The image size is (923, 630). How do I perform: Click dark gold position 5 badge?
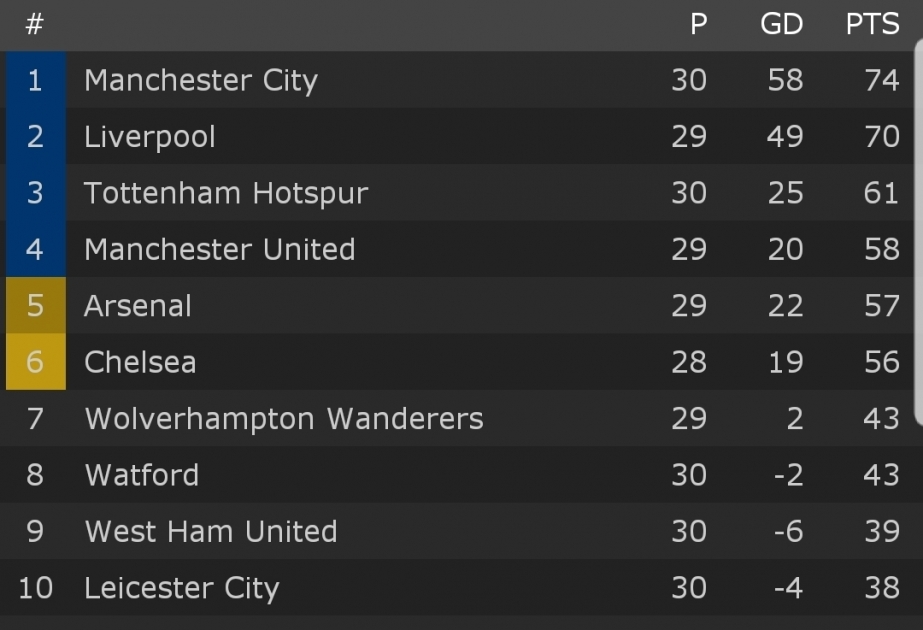(x=35, y=305)
